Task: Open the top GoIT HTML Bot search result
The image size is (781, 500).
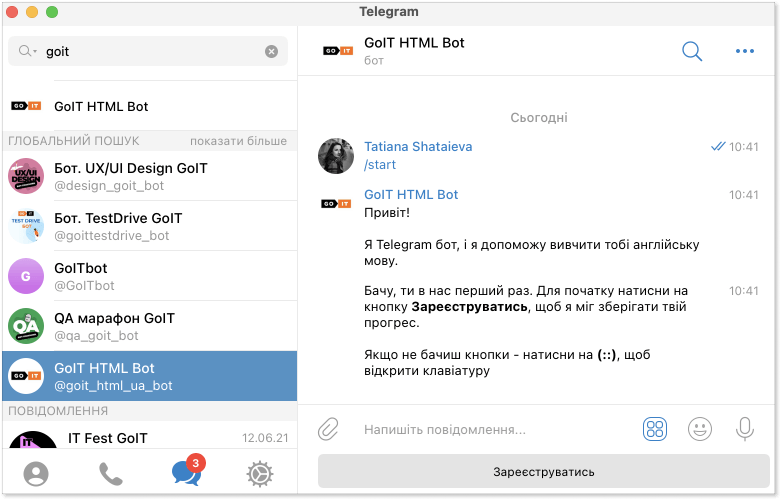Action: pyautogui.click(x=149, y=106)
